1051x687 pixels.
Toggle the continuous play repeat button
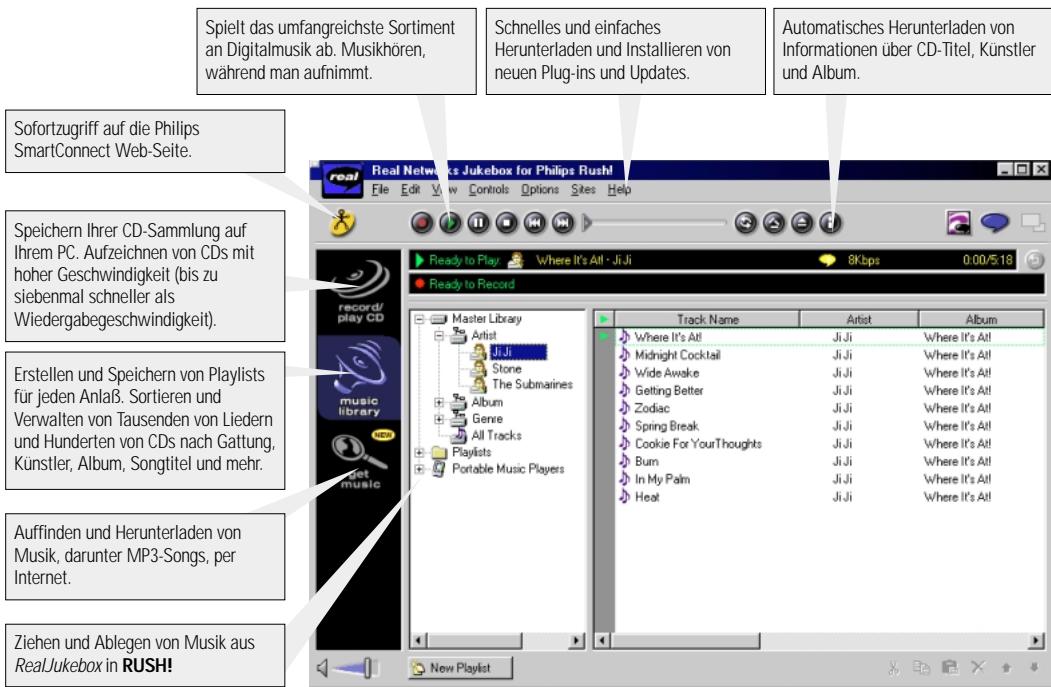point(745,223)
